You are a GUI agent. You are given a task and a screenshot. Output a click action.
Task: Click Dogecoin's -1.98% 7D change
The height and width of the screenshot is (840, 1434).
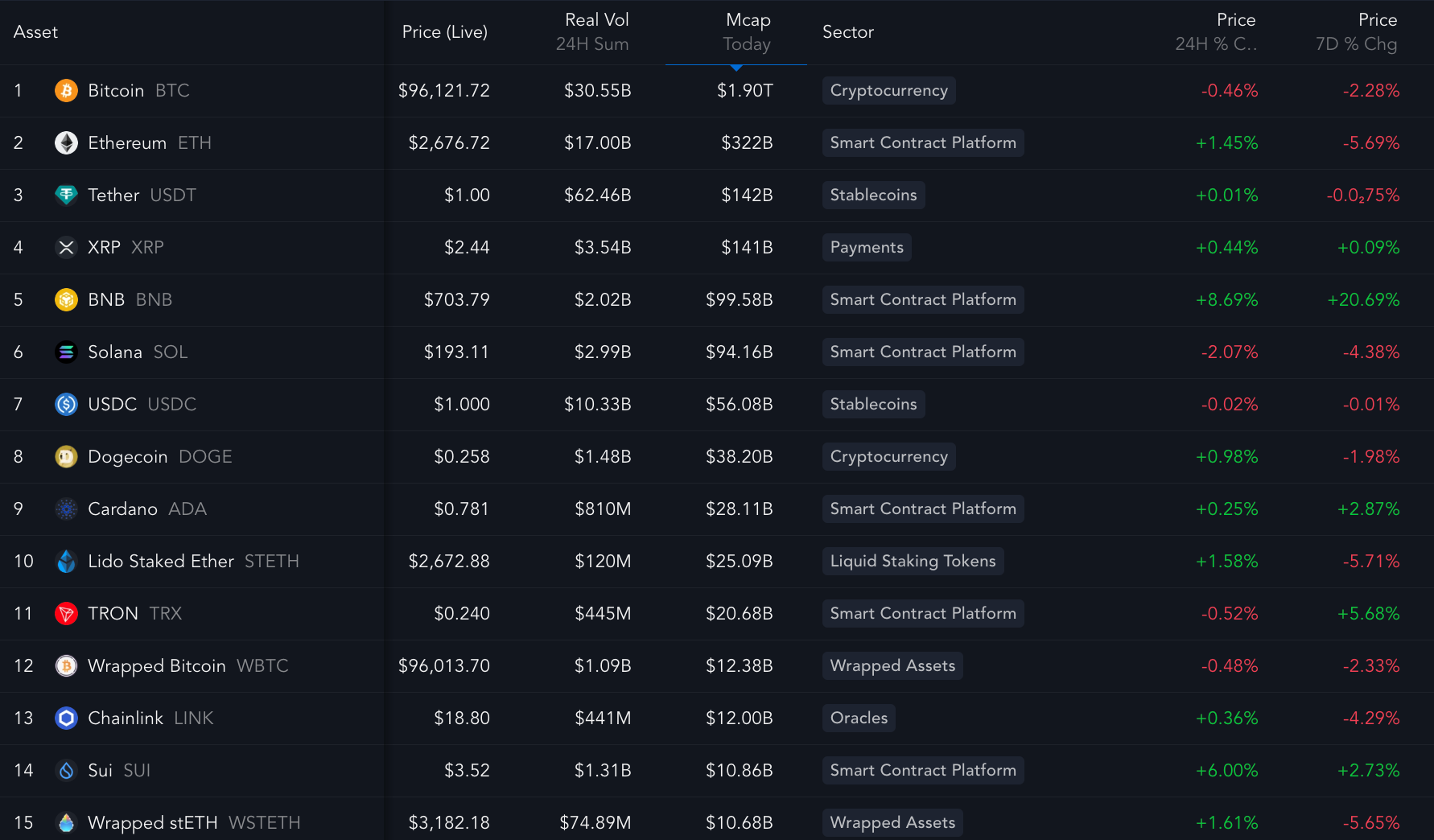tap(1371, 457)
